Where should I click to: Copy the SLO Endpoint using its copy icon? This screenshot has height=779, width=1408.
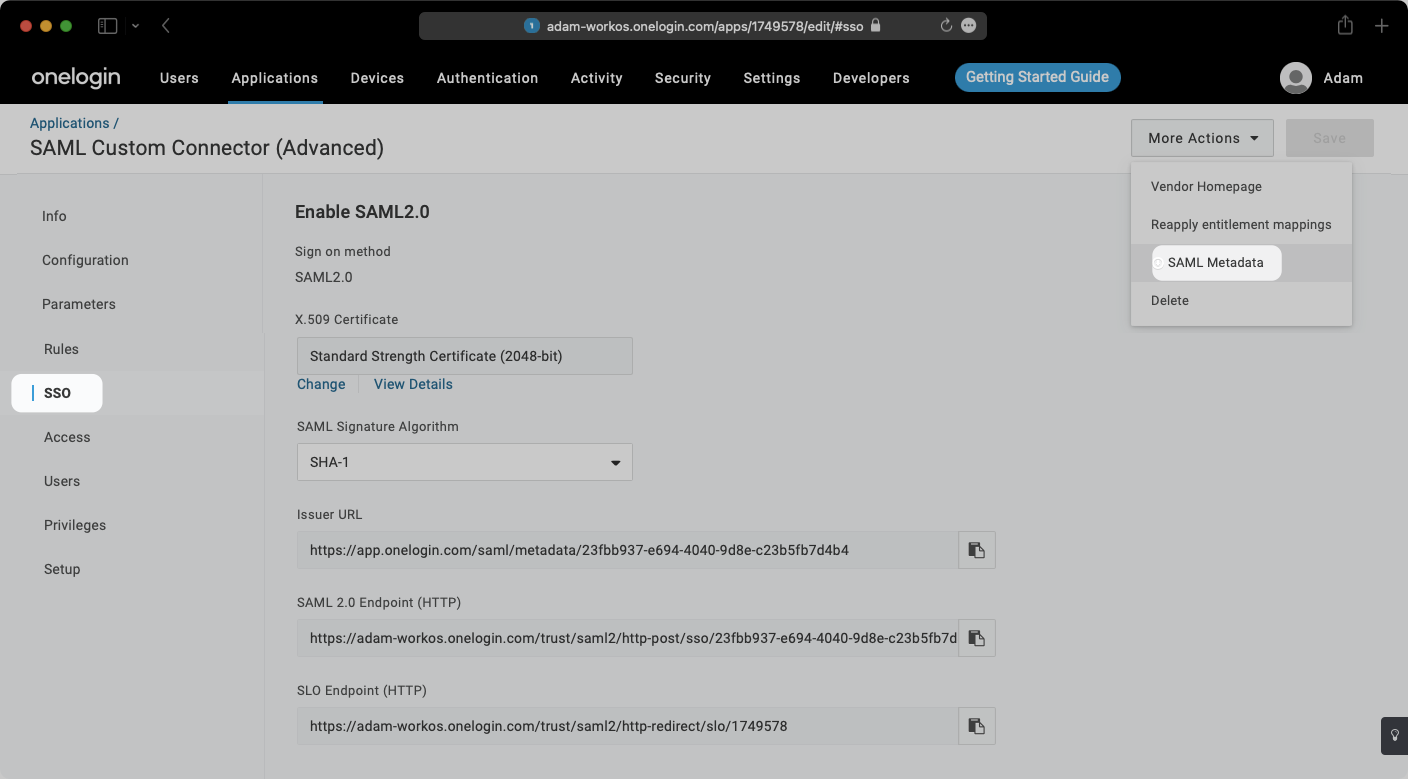976,725
